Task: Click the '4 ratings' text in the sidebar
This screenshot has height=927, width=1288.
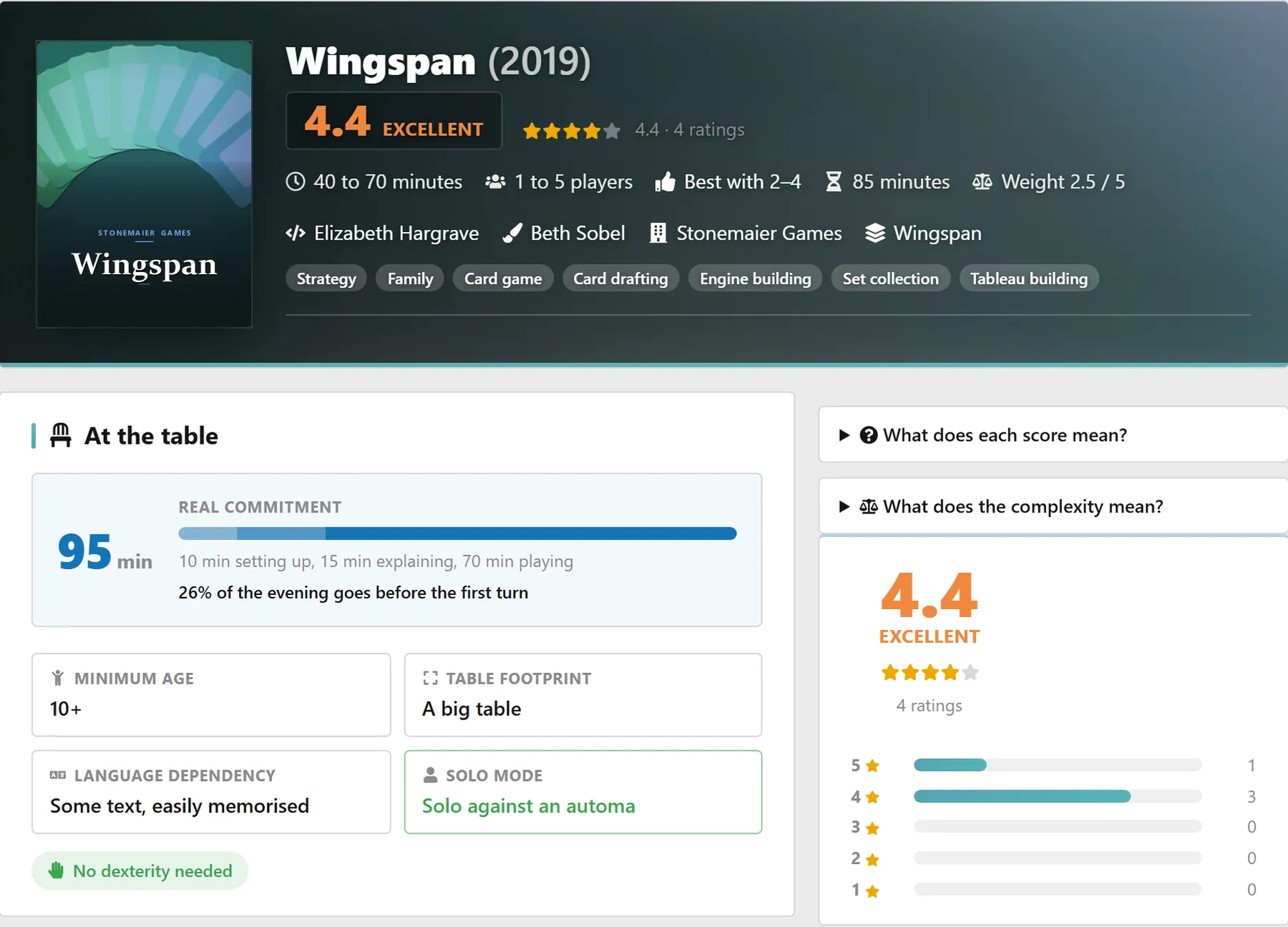Action: 929,706
